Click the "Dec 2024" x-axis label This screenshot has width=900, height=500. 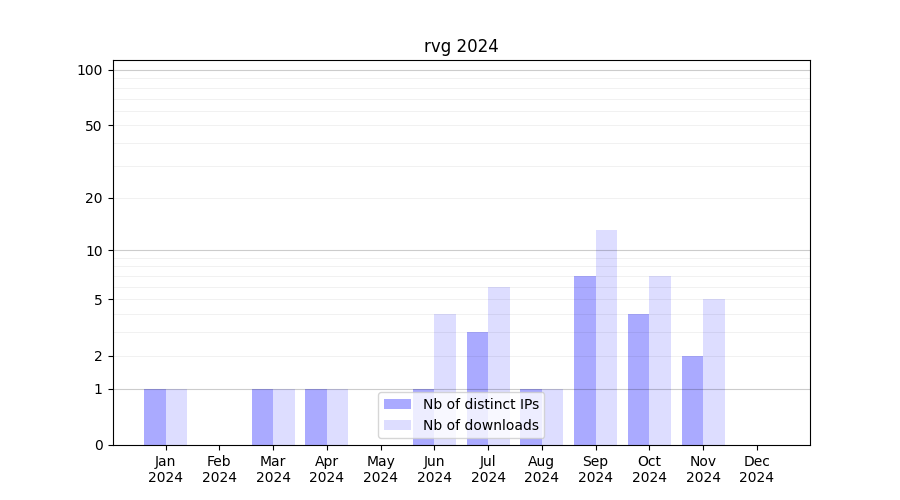click(x=756, y=469)
